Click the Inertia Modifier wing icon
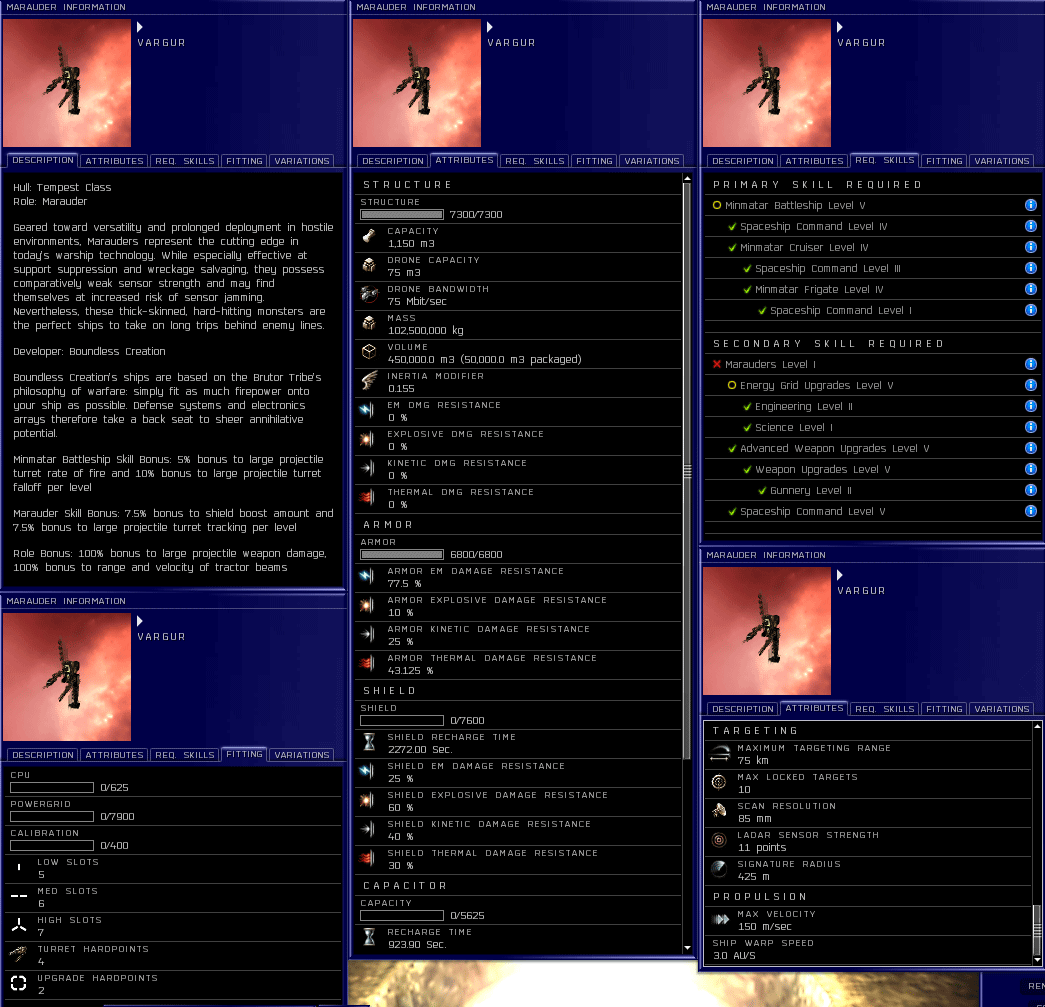Viewport: 1045px width, 1007px height. tap(369, 381)
